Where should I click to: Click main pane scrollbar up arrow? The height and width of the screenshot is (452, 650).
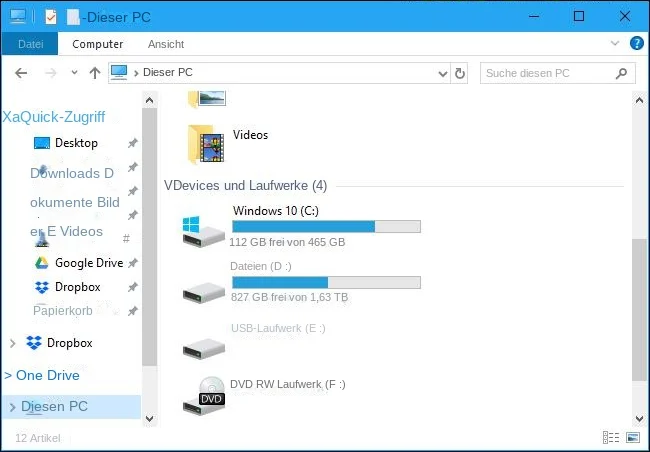pyautogui.click(x=639, y=100)
